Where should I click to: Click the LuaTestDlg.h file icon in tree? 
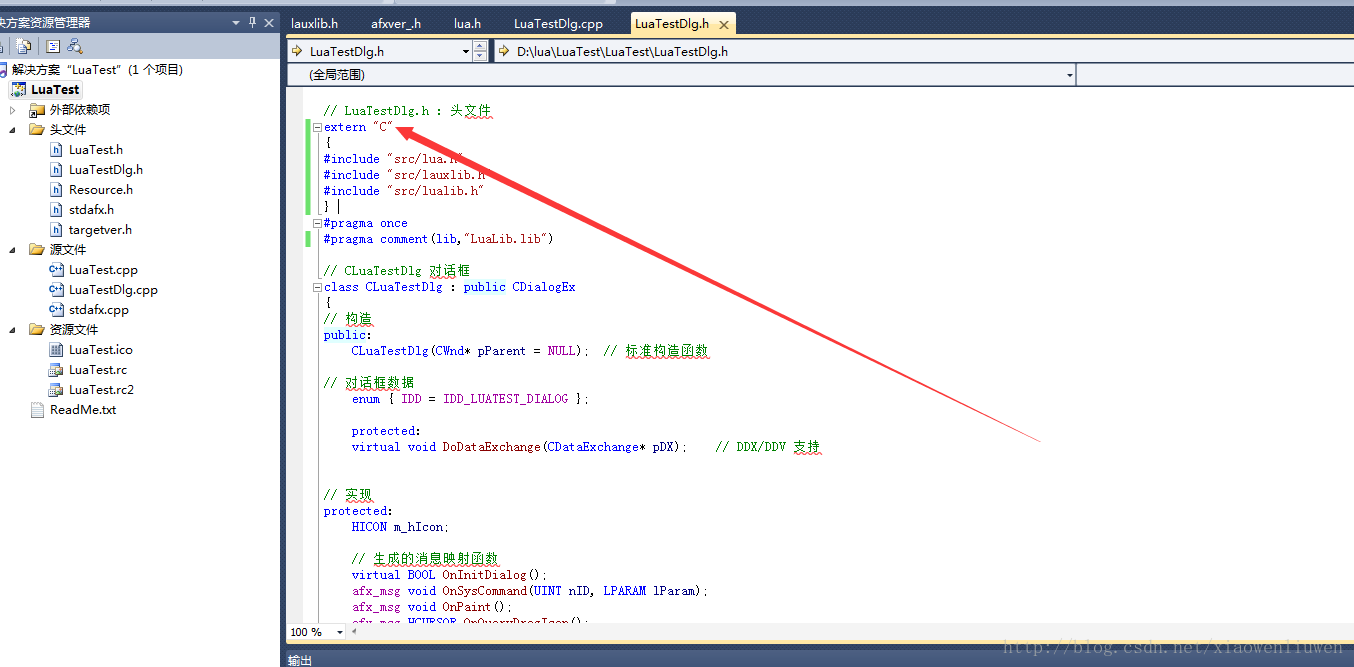pyautogui.click(x=57, y=169)
